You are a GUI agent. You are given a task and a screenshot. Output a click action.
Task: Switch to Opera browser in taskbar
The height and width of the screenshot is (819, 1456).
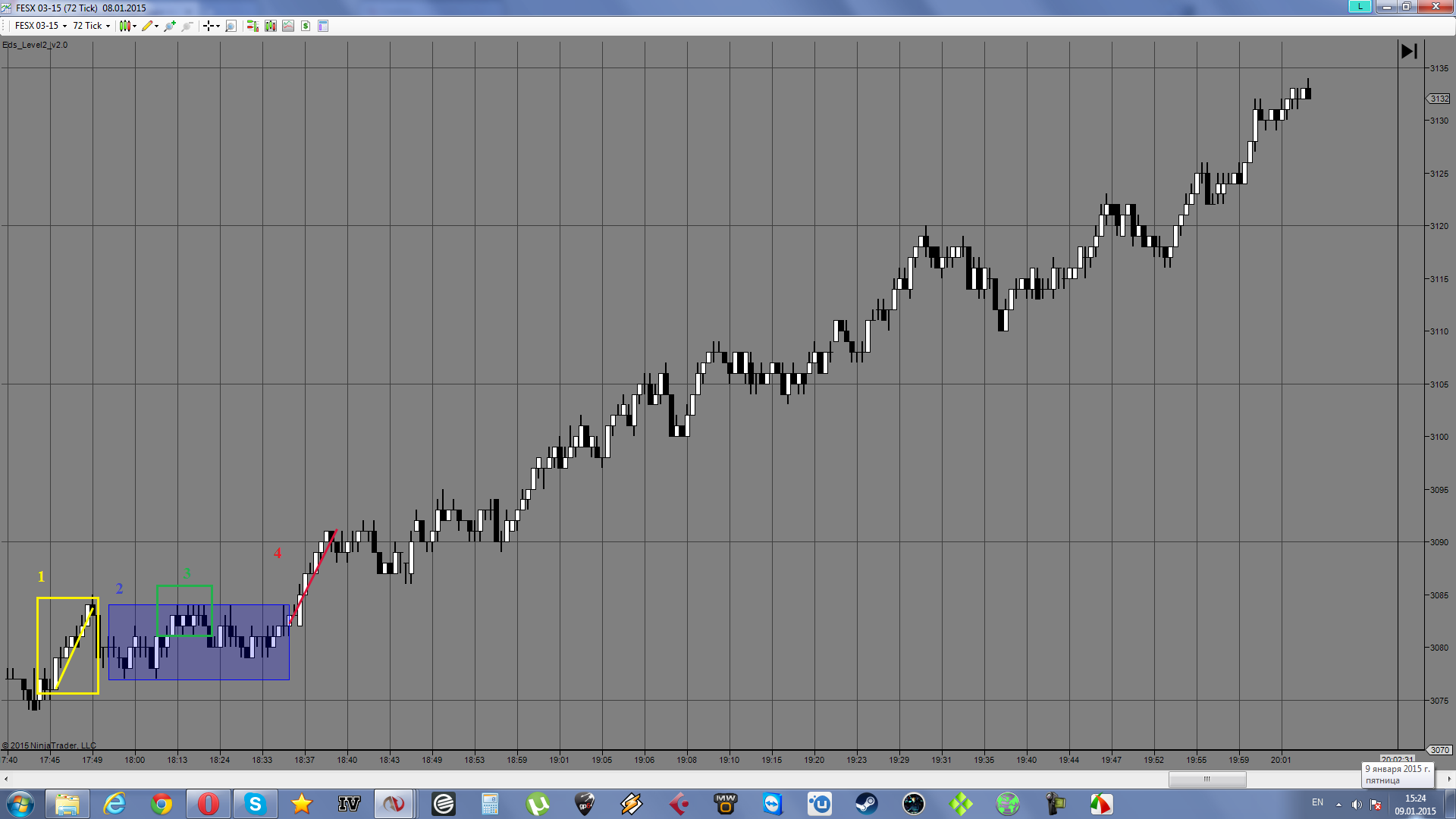(209, 804)
